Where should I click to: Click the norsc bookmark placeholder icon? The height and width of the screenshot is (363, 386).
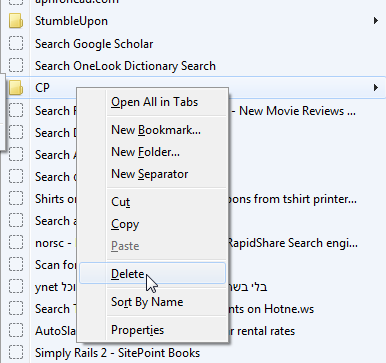point(16,243)
